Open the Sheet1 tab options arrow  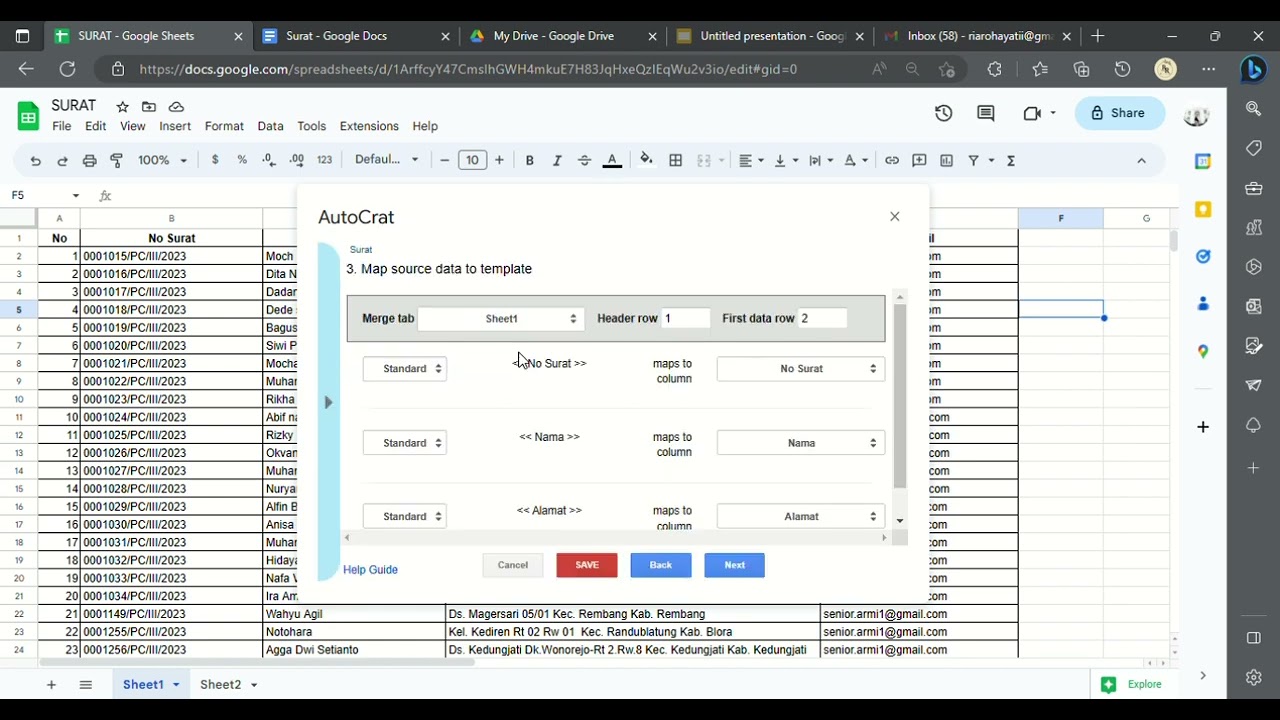click(176, 684)
